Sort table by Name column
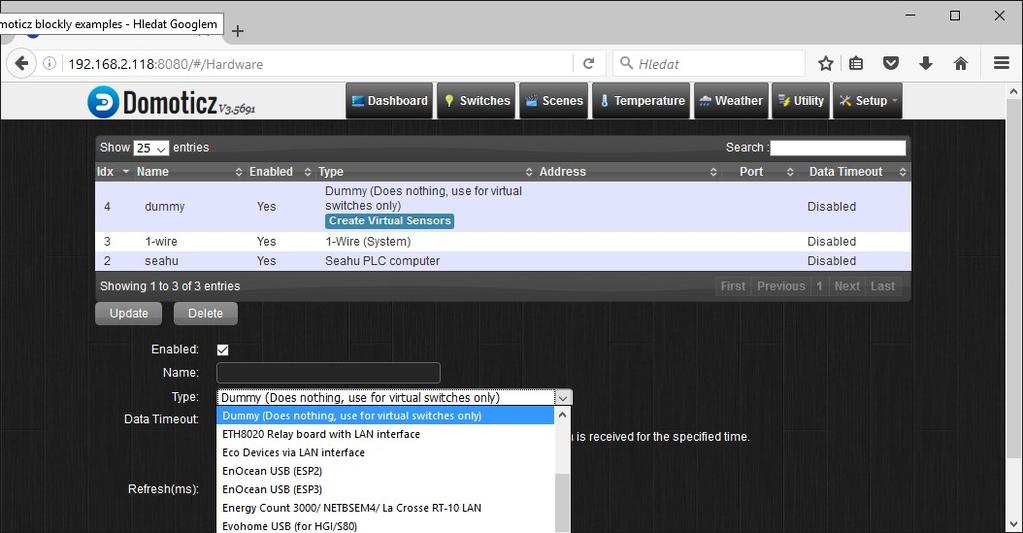The image size is (1023, 533). 189,172
